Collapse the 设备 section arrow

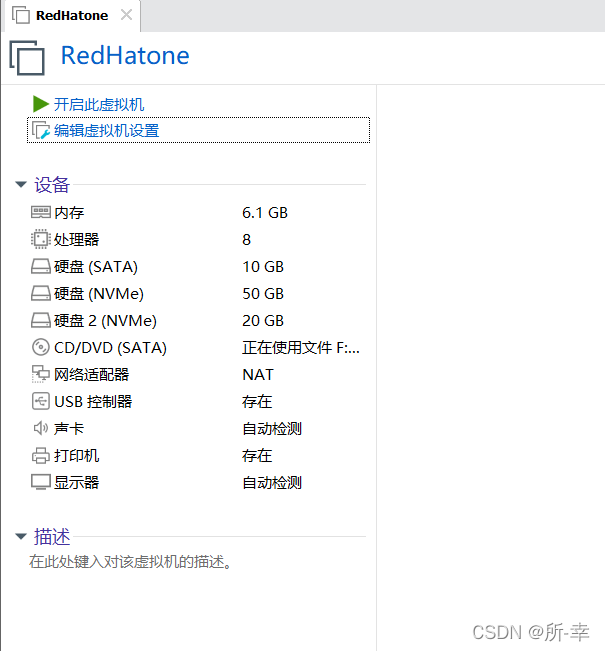21,184
